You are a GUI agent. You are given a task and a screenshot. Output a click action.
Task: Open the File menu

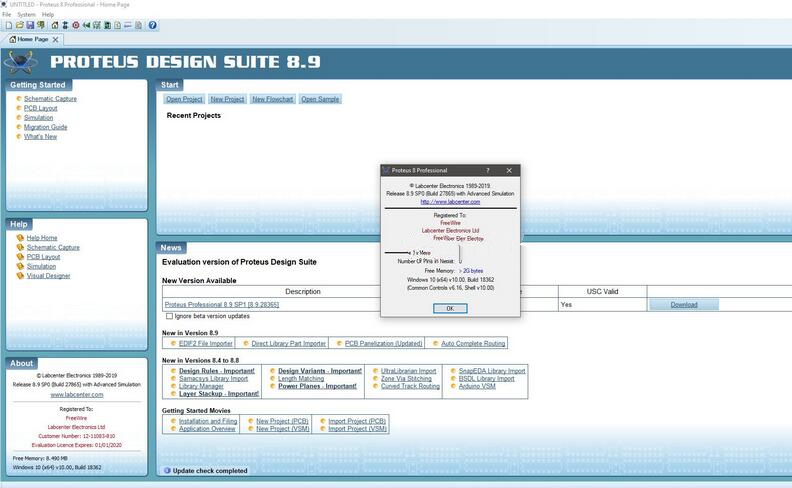click(6, 15)
